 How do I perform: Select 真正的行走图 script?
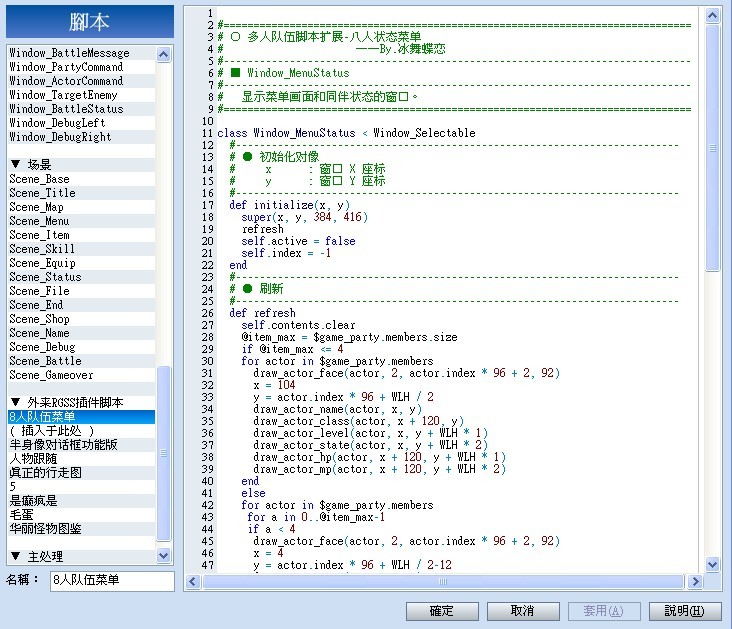click(81, 473)
